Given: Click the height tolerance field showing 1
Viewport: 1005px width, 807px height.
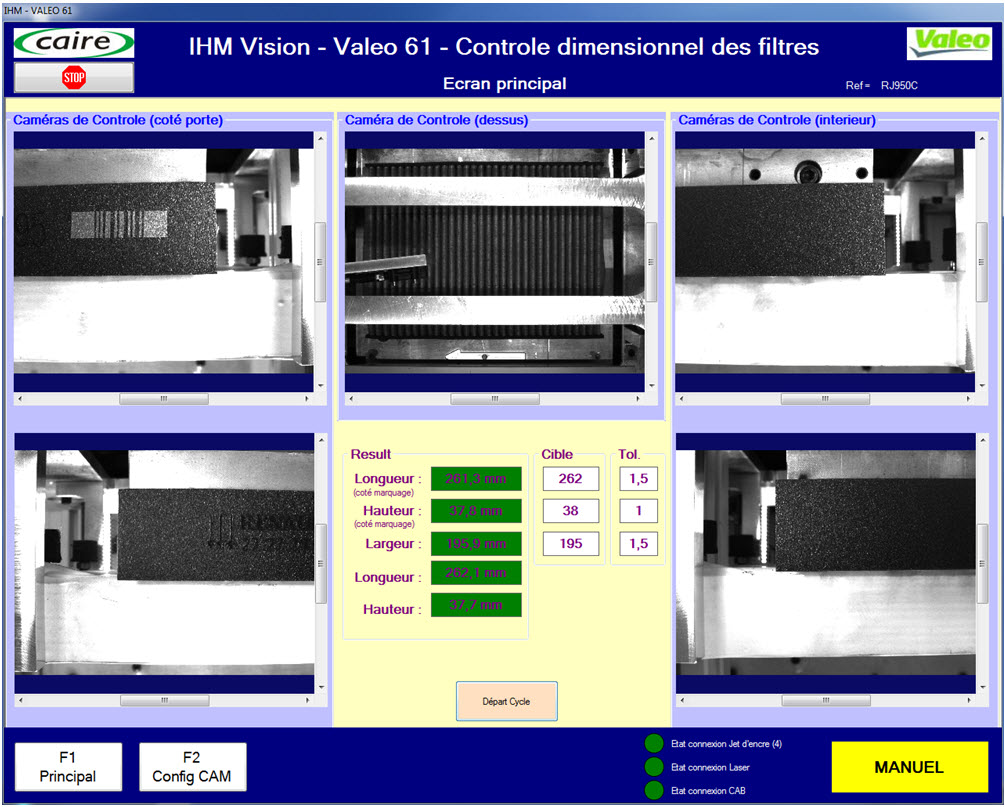Looking at the screenshot, I should (638, 511).
